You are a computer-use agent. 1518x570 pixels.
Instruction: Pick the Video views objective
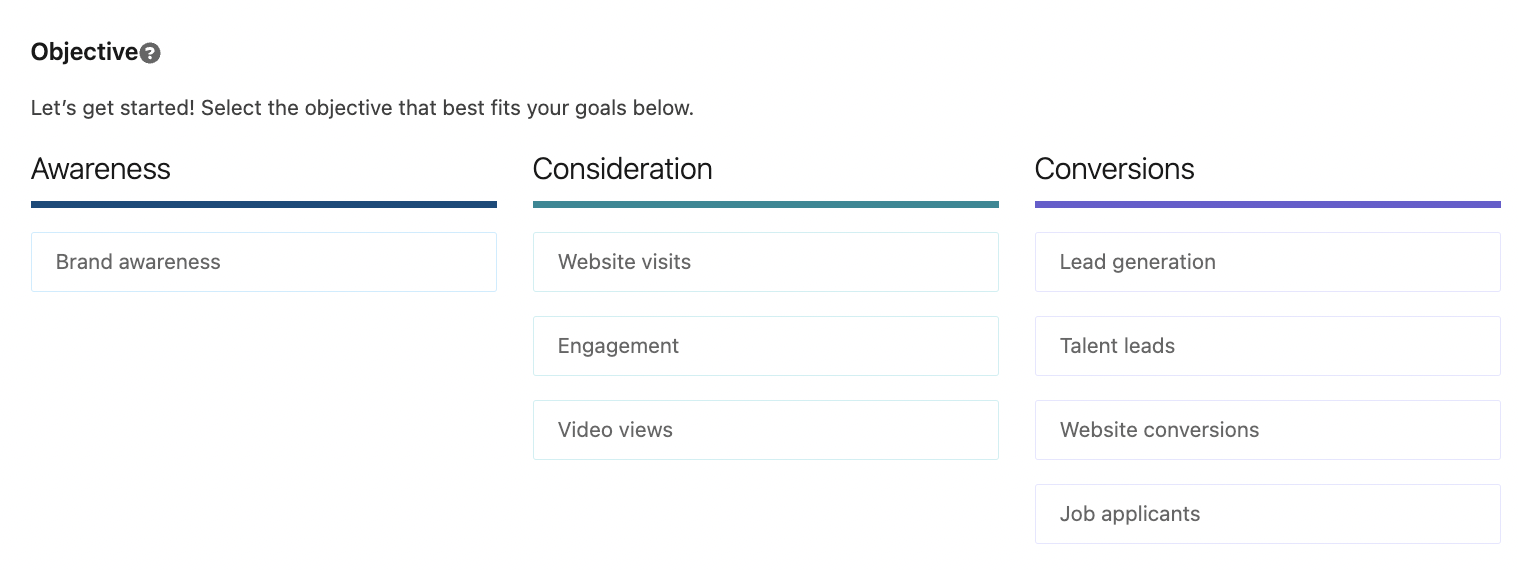click(765, 430)
